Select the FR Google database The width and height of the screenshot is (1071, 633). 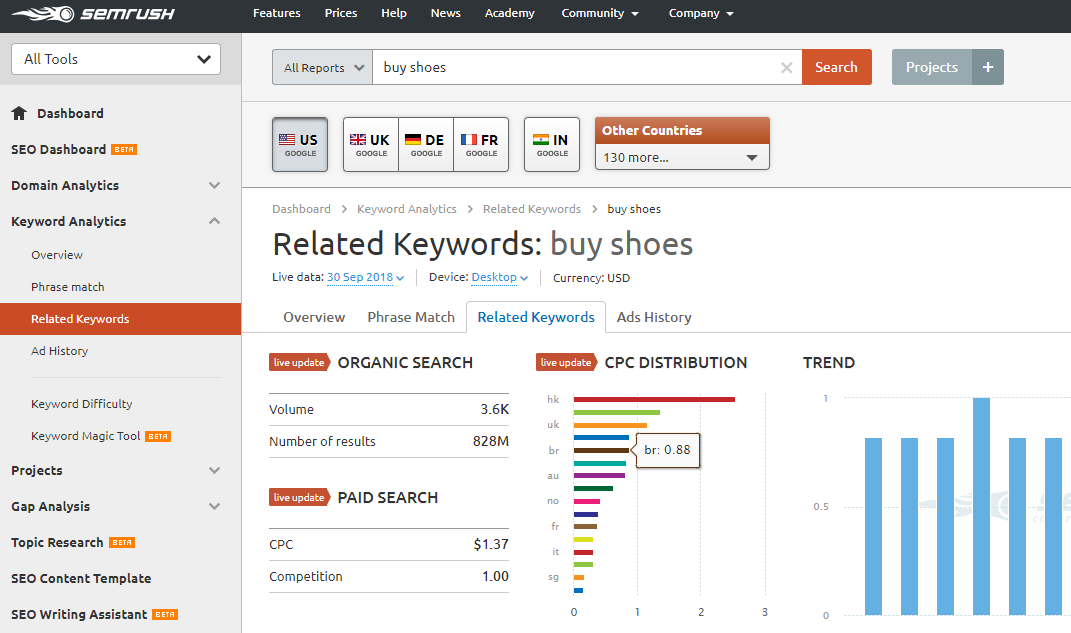481,144
